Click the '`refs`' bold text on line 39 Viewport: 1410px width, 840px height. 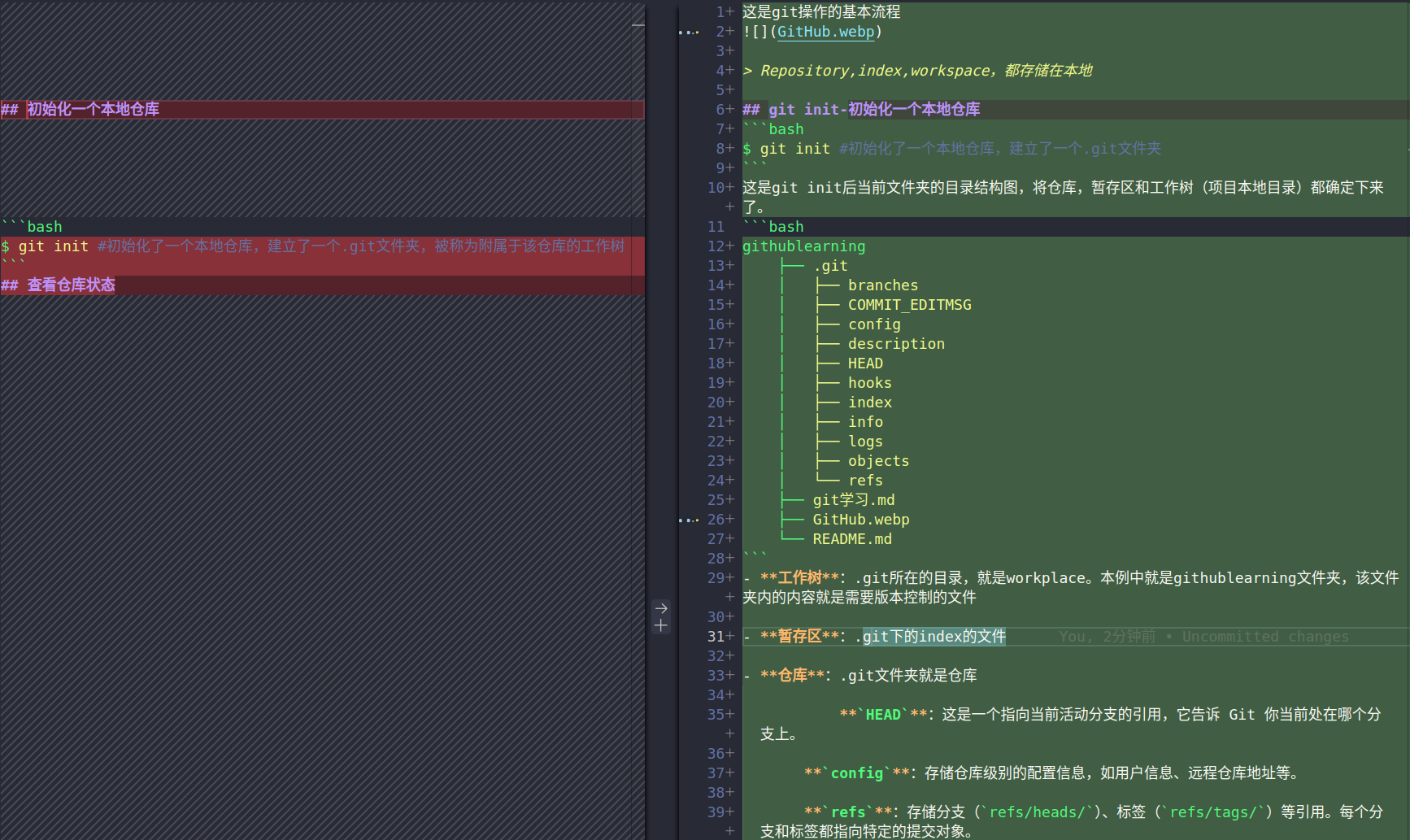click(x=848, y=812)
